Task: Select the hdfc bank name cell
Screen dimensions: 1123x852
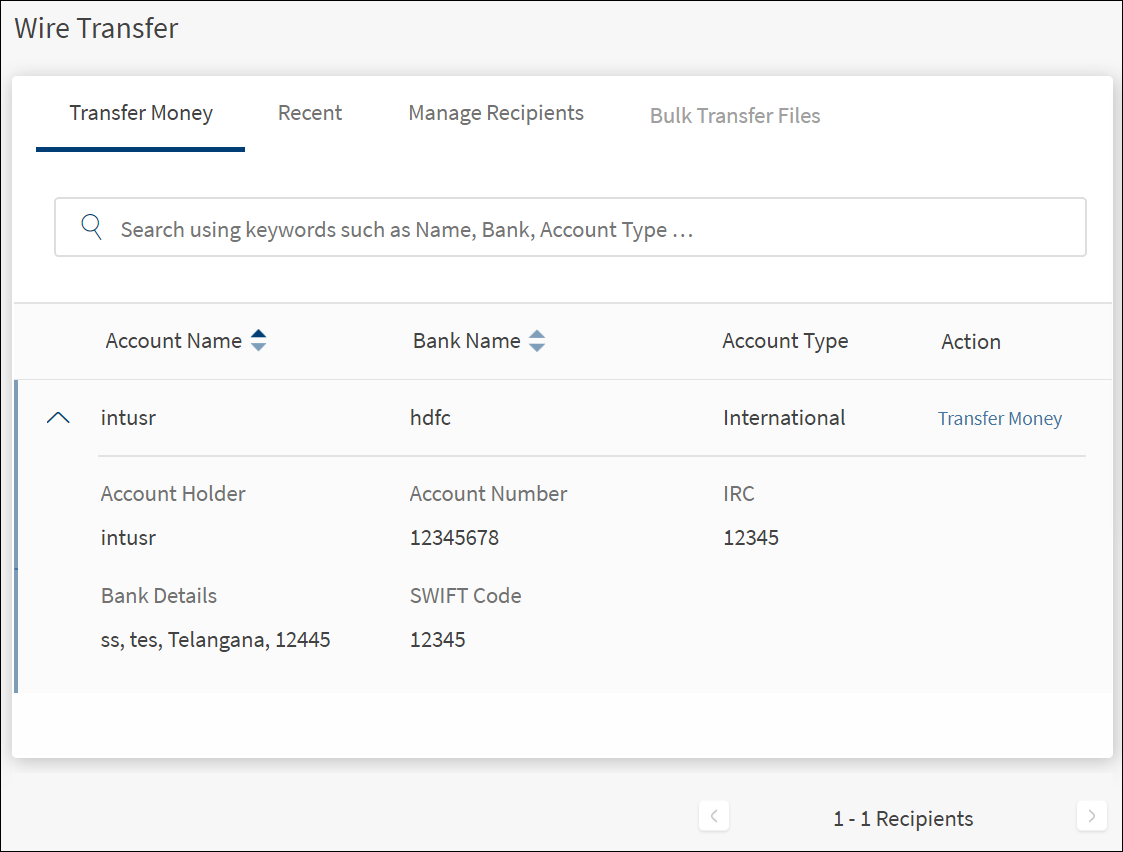Action: [x=430, y=418]
